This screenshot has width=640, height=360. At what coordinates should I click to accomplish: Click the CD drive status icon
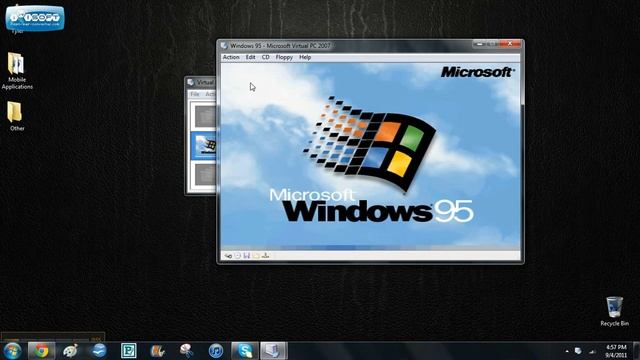(238, 256)
